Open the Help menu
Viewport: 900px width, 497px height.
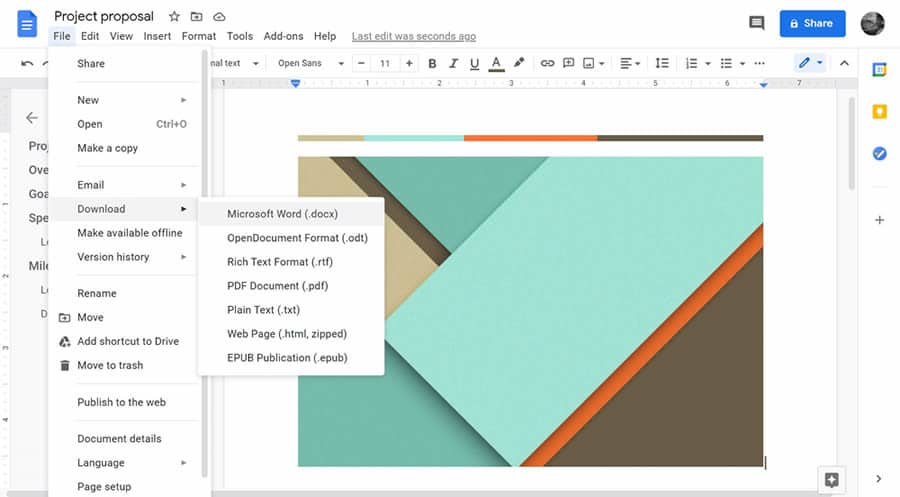click(x=325, y=36)
